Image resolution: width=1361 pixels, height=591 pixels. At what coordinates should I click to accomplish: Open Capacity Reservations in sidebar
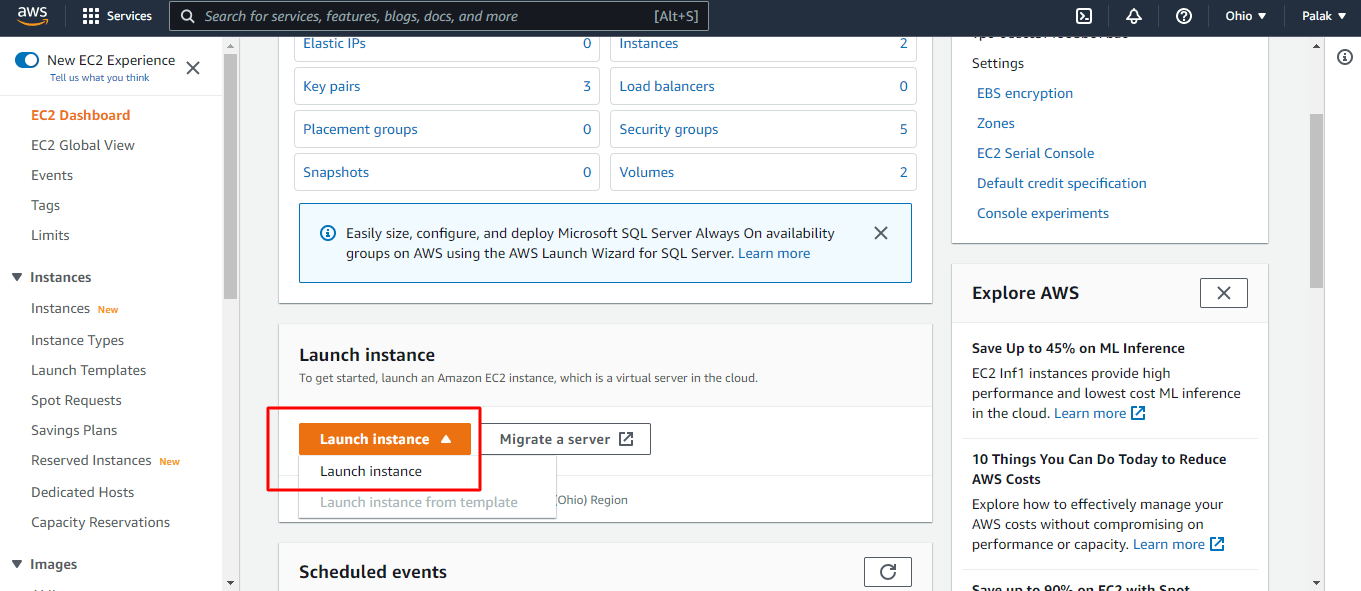101,522
